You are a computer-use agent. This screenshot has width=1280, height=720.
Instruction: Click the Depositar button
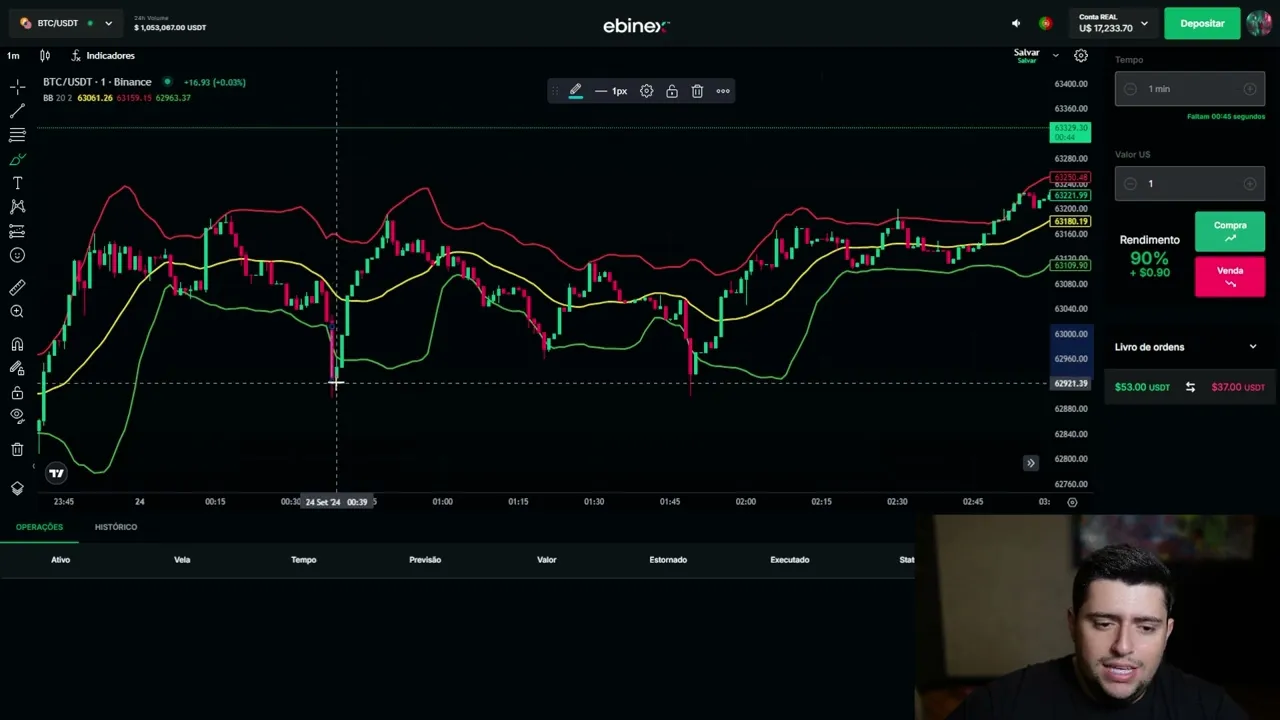tap(1202, 23)
